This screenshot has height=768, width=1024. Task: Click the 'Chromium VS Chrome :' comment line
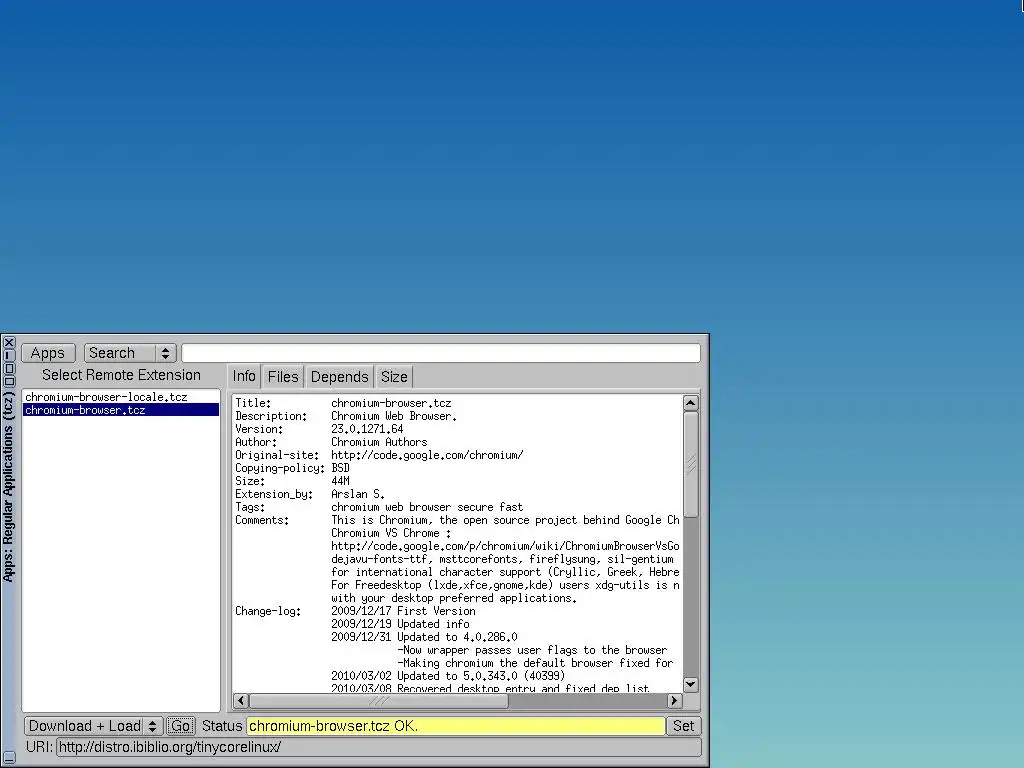coord(391,533)
